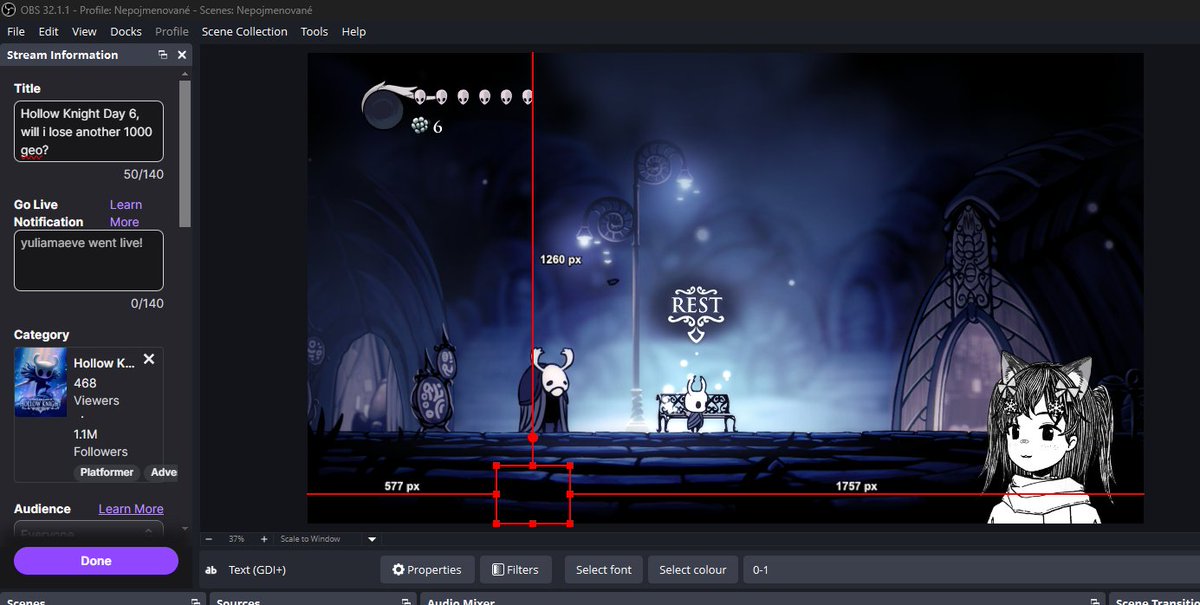Click the scrollbar up arrow in Stream Information
The width and height of the screenshot is (1200, 605).
(185, 75)
